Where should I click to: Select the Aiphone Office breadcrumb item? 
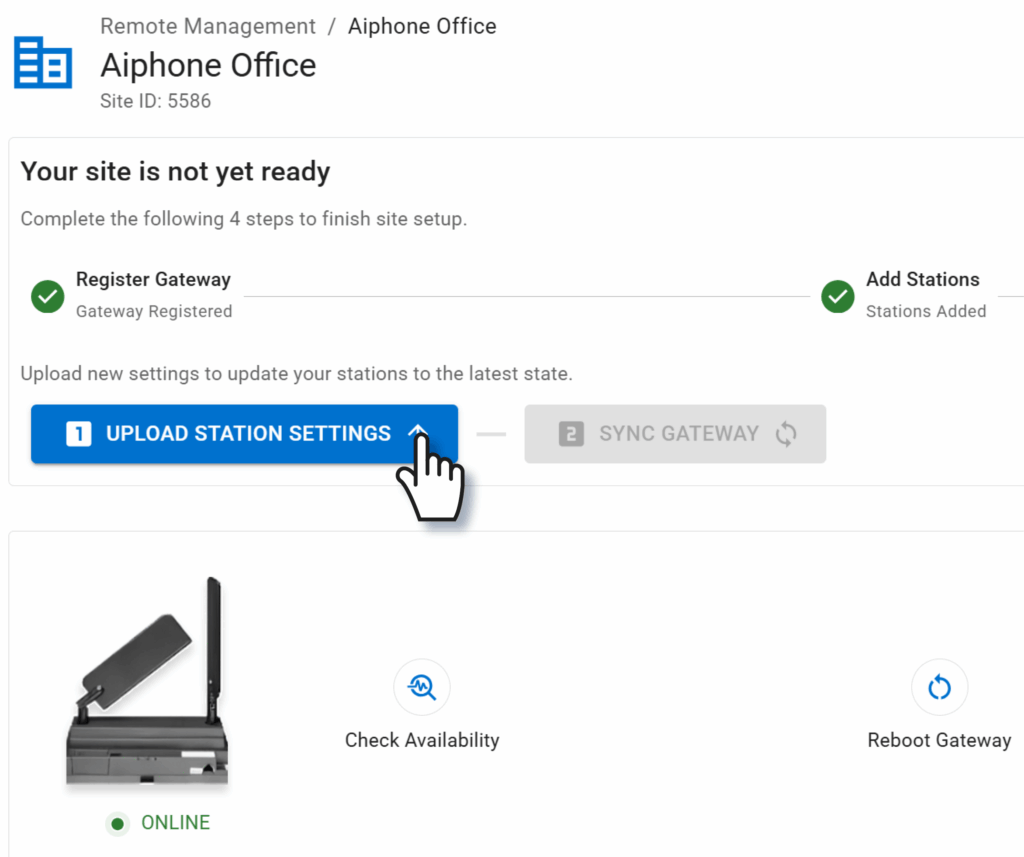click(x=422, y=26)
